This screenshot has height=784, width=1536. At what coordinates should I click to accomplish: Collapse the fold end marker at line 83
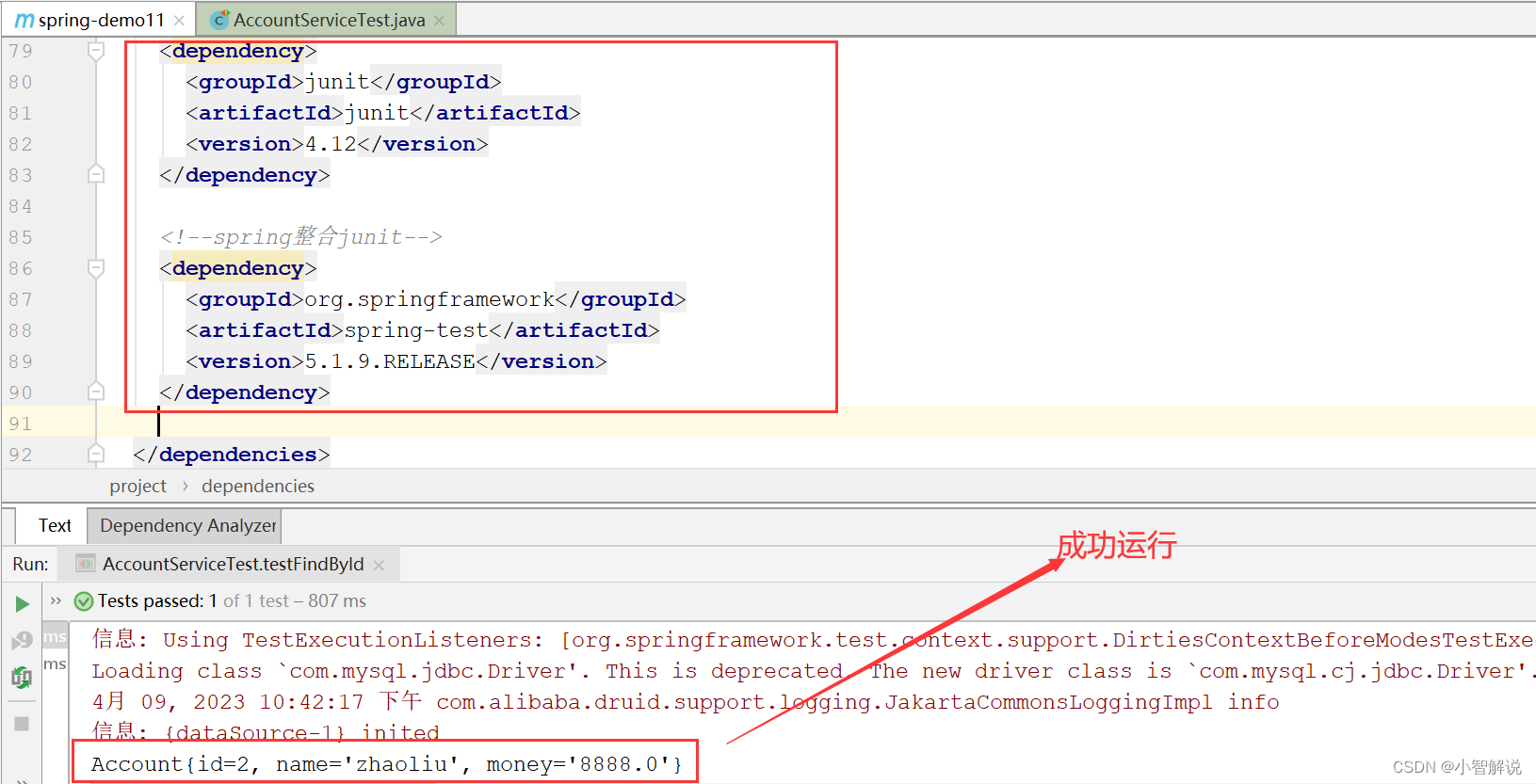[x=96, y=174]
